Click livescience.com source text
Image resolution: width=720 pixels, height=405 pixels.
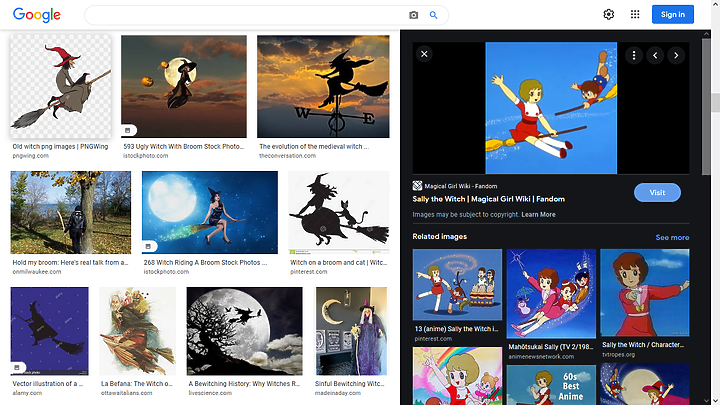pyautogui.click(x=210, y=393)
